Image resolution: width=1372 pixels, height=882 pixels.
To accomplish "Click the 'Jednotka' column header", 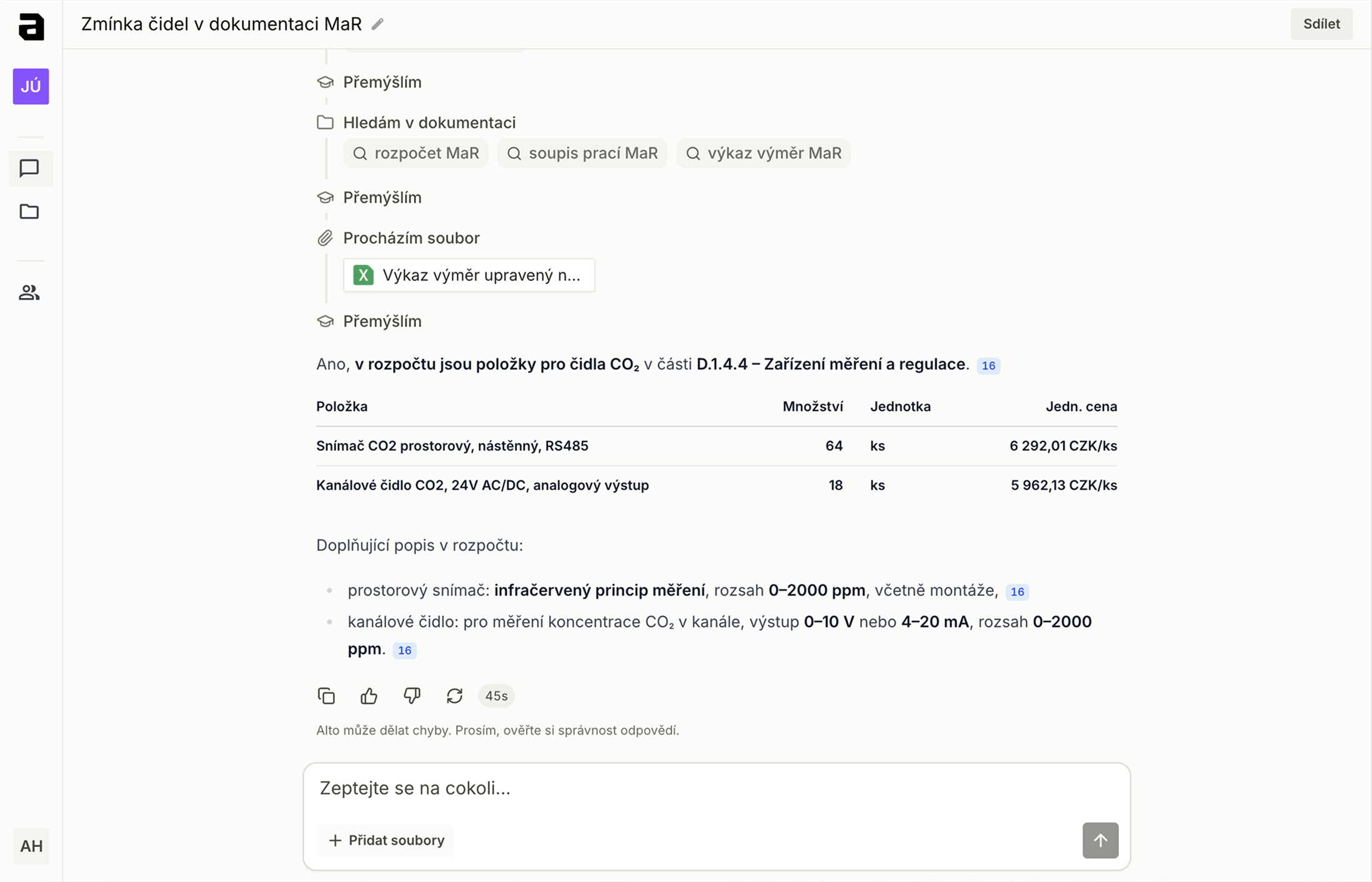I will 900,407.
